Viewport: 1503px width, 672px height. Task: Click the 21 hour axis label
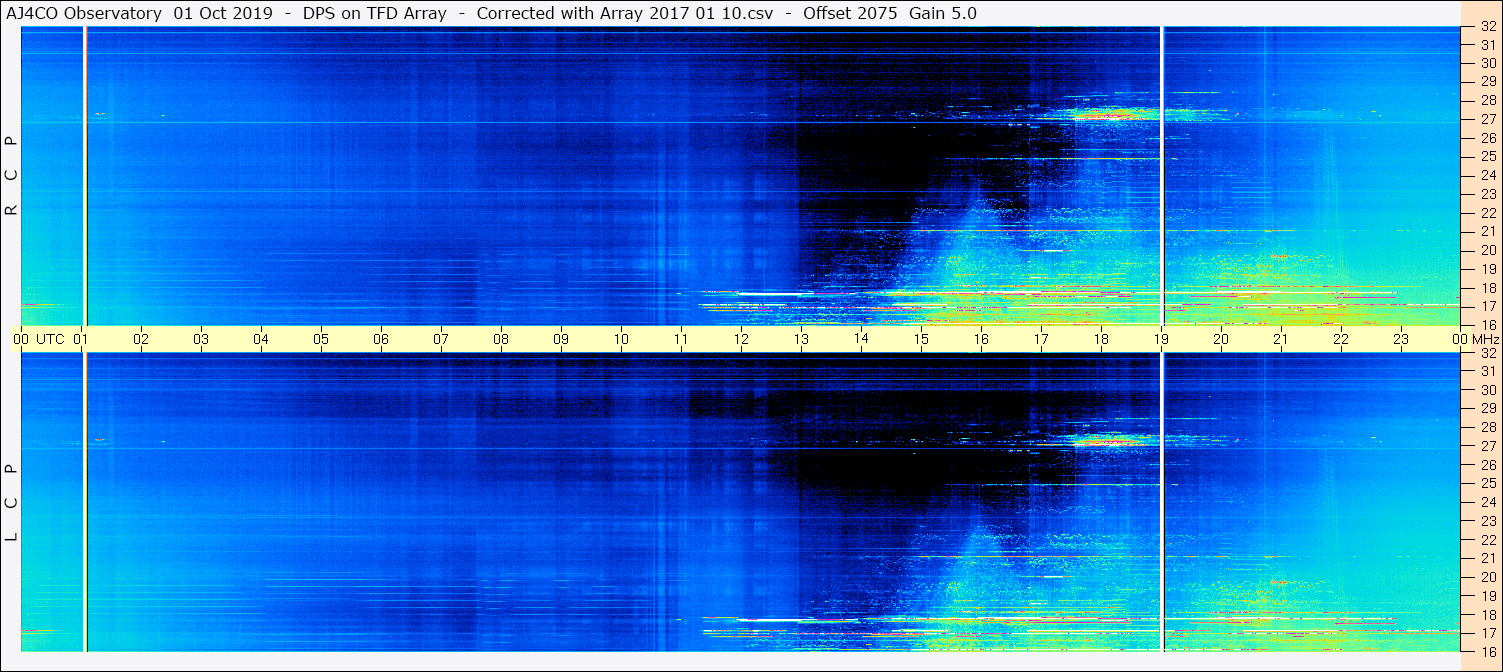(1282, 339)
